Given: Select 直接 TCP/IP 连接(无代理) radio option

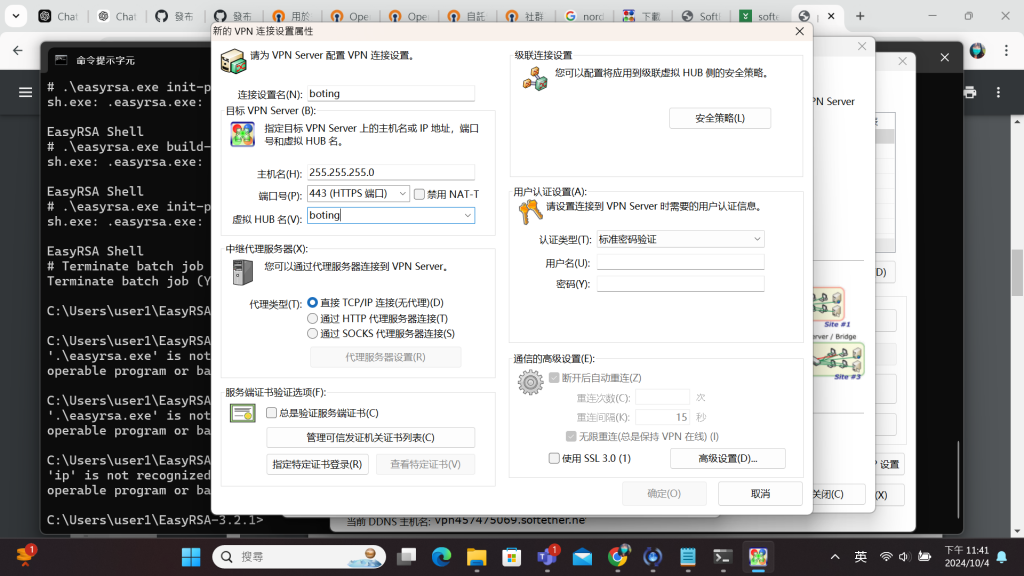Looking at the screenshot, I should (x=312, y=302).
